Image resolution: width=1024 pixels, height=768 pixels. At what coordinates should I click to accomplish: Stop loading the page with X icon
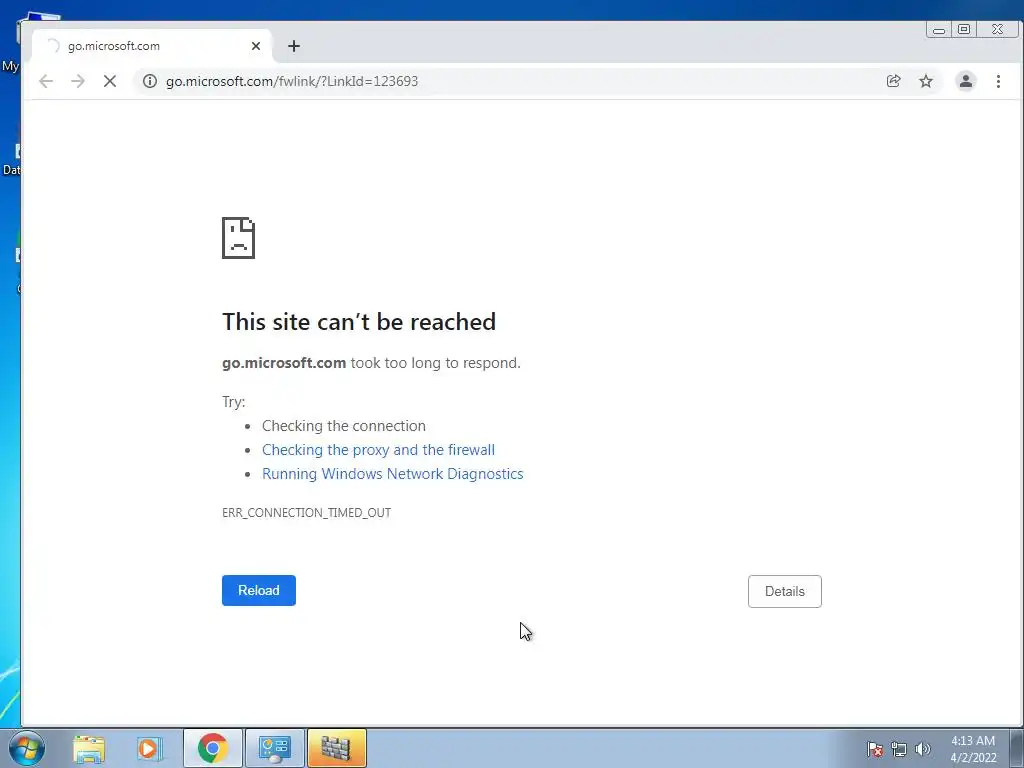(x=110, y=81)
